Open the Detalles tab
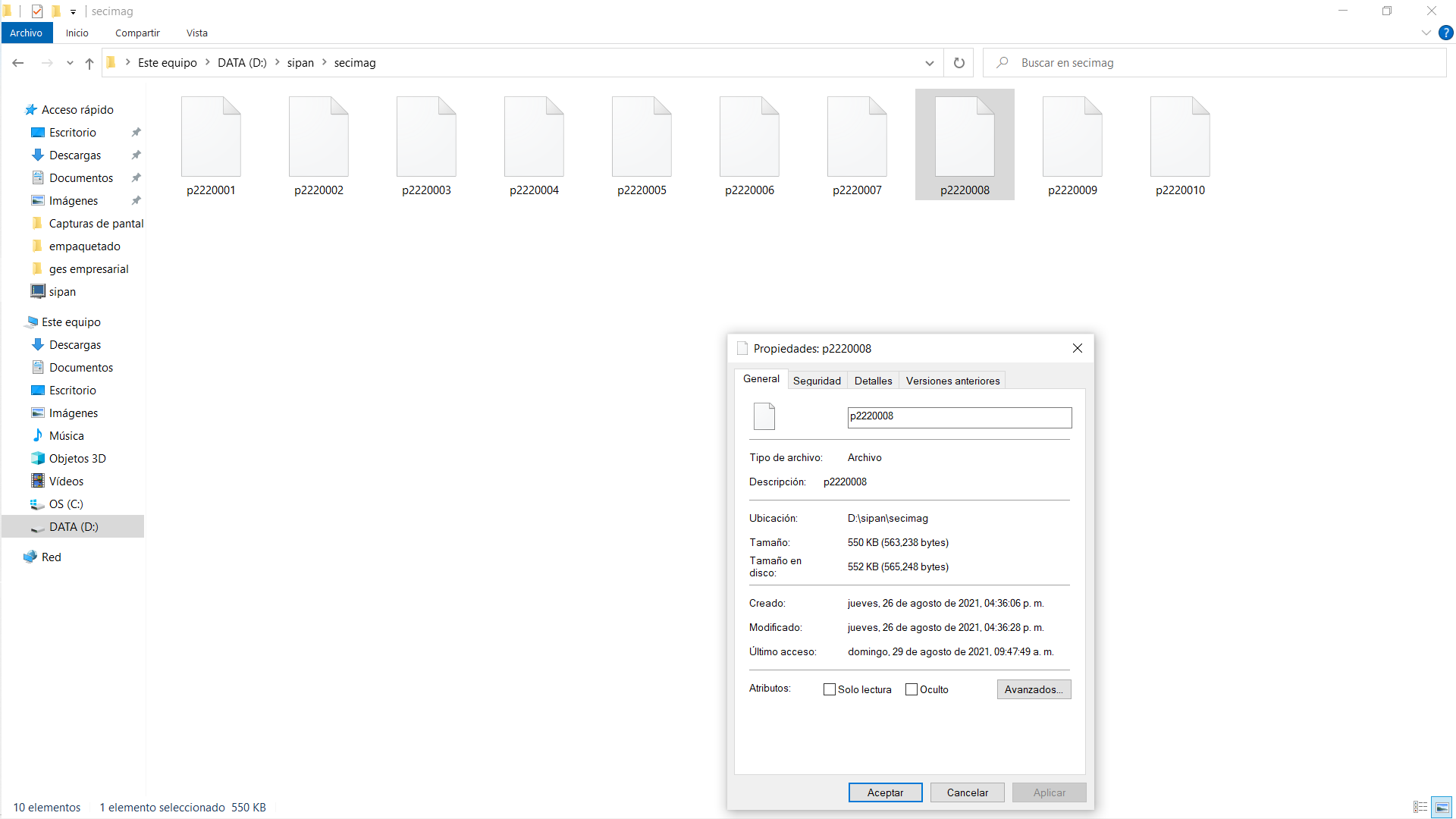1456x819 pixels. click(873, 381)
